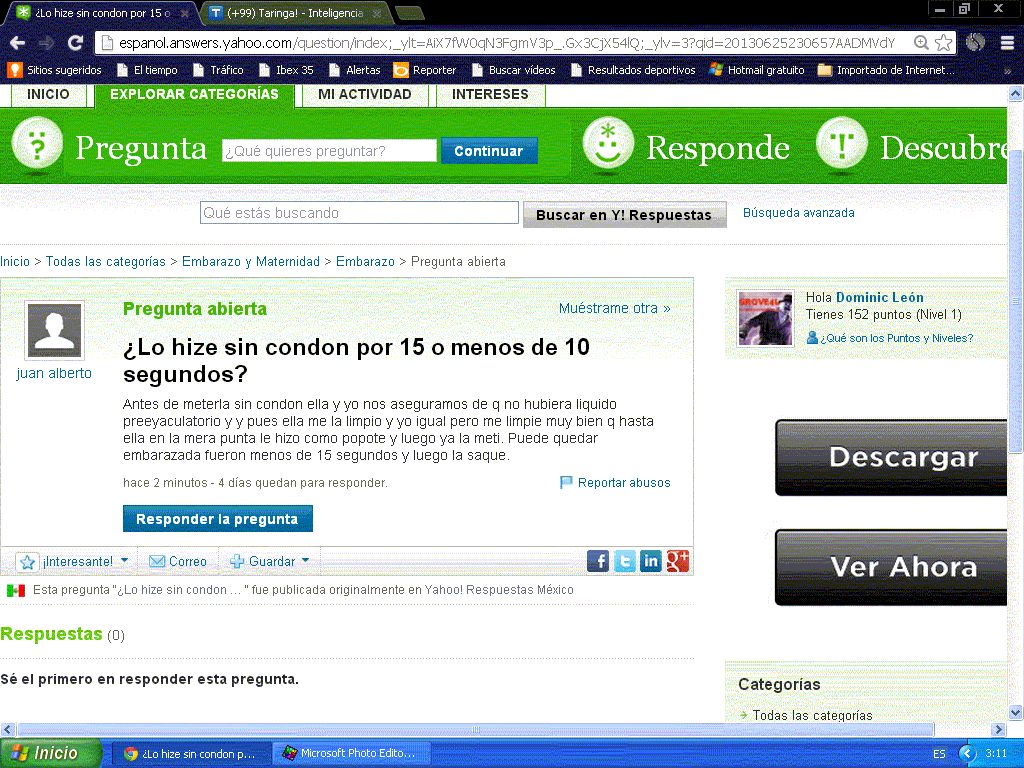Expand the Guardar dropdown arrow

[305, 560]
